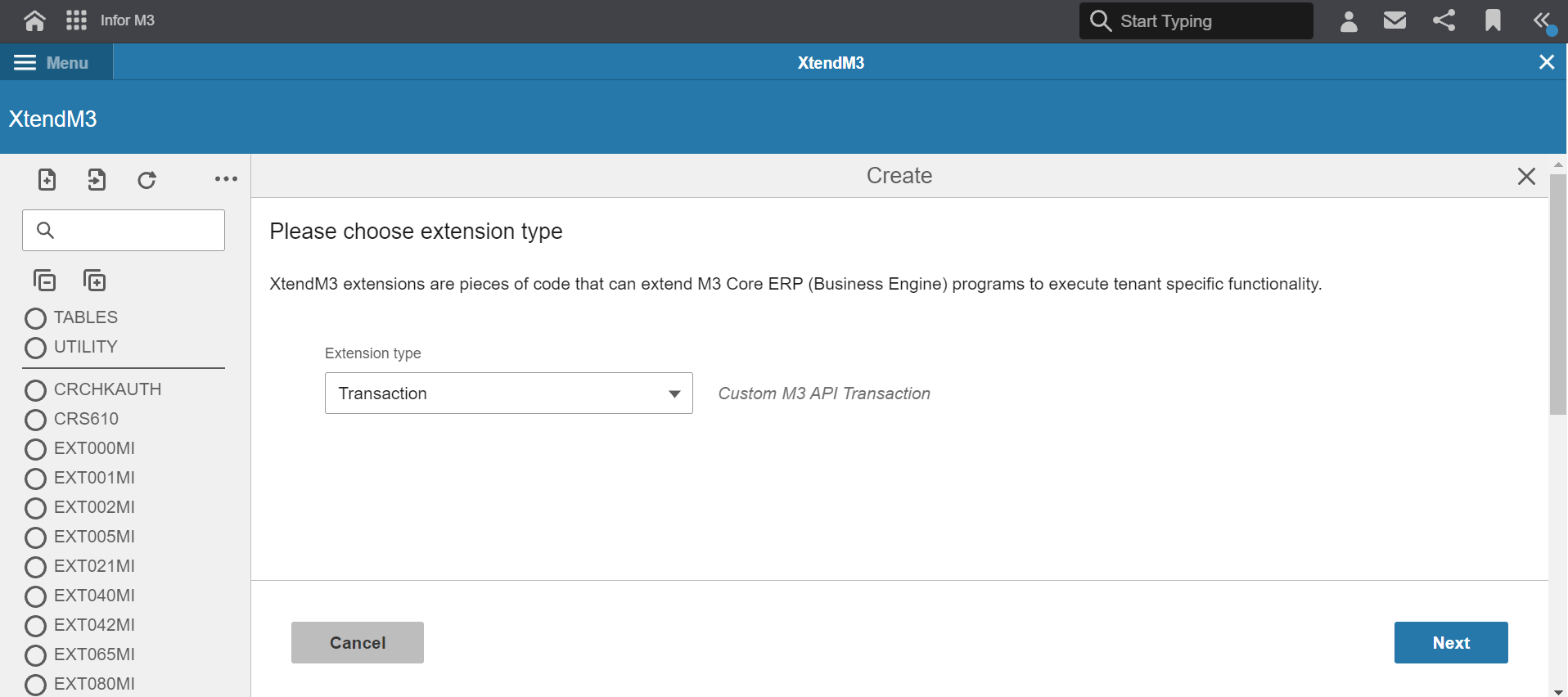Select the TABLES radio button
The width and height of the screenshot is (1568, 697).
35,318
